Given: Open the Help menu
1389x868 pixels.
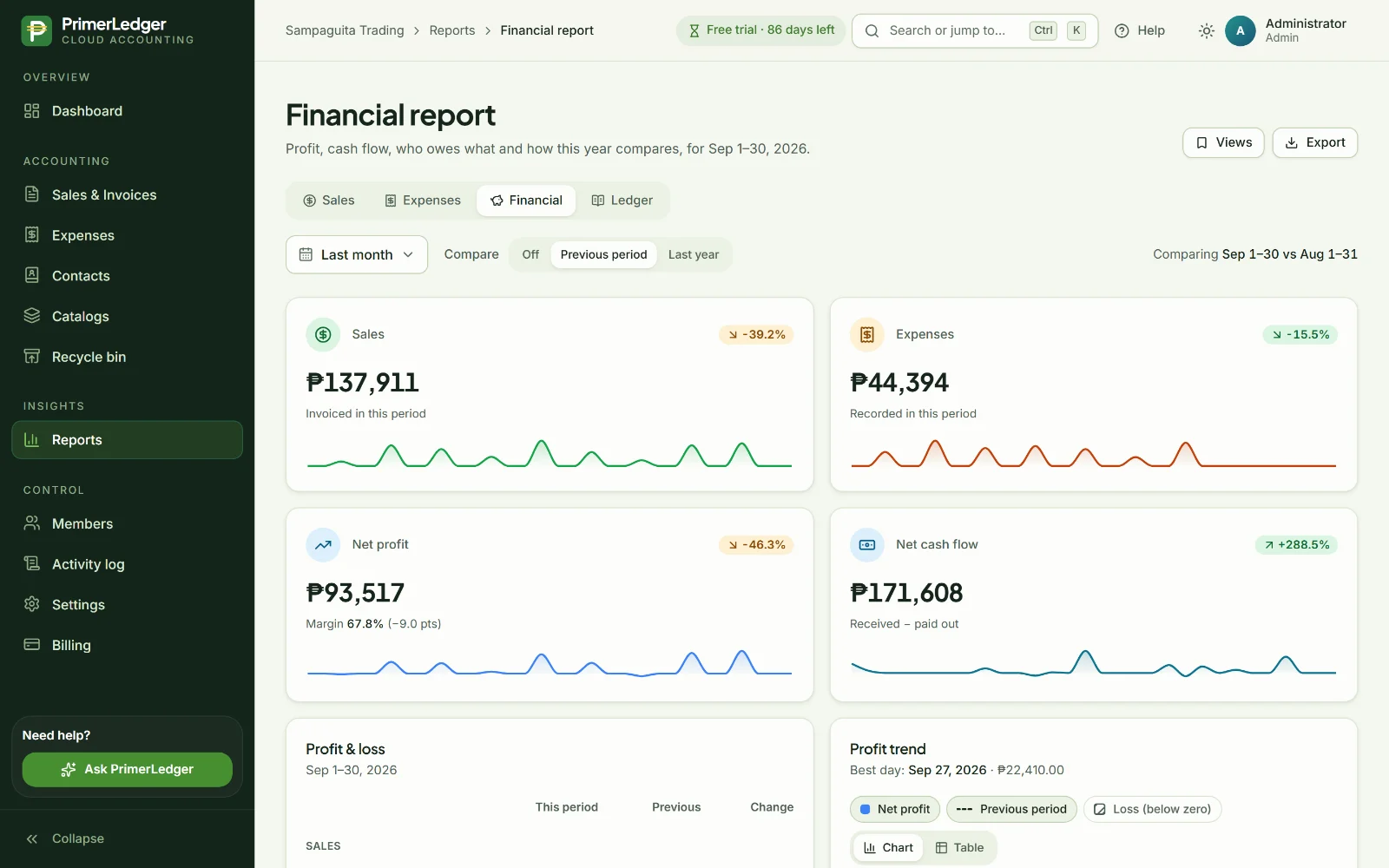Looking at the screenshot, I should coord(1140,30).
